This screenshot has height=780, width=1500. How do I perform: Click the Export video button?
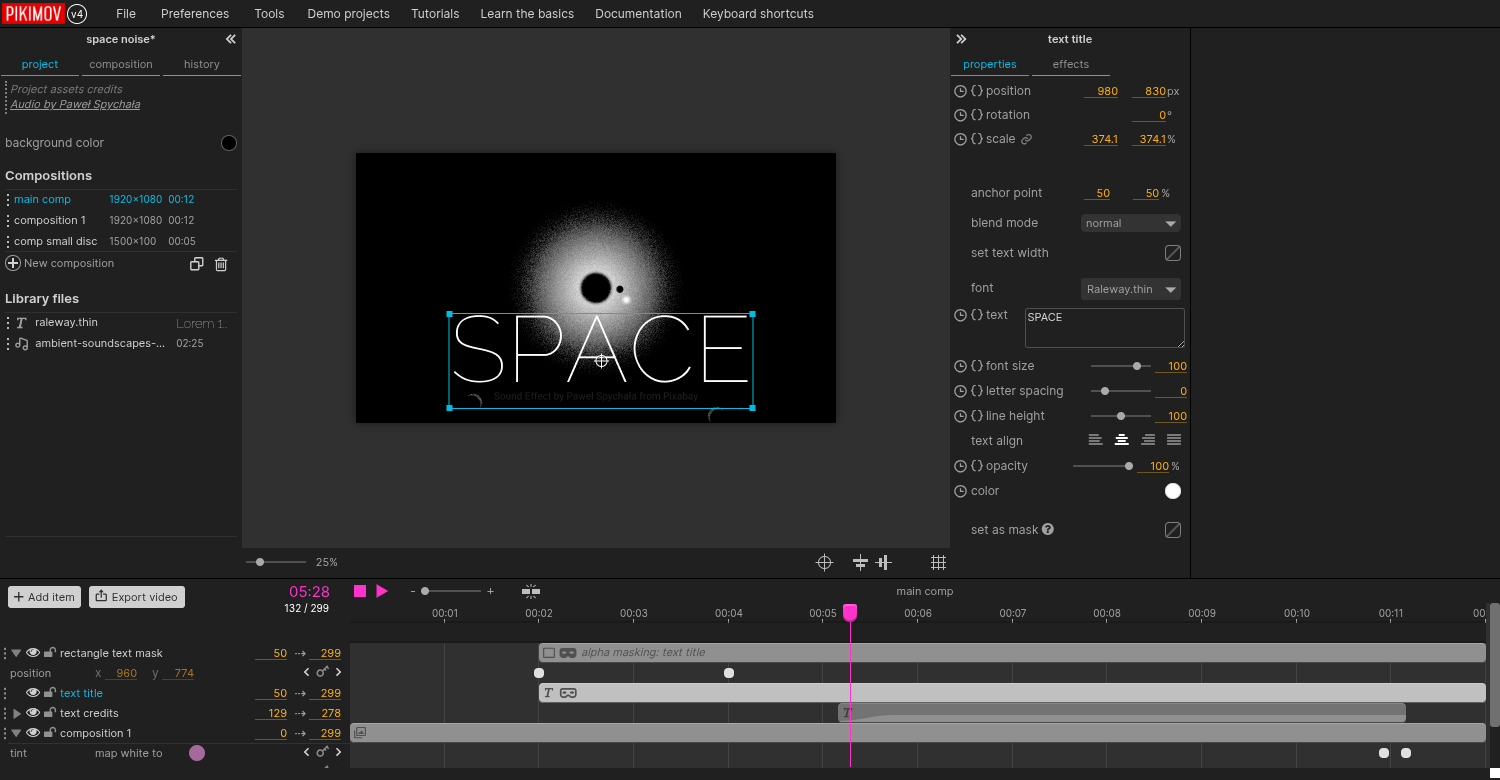tap(137, 597)
